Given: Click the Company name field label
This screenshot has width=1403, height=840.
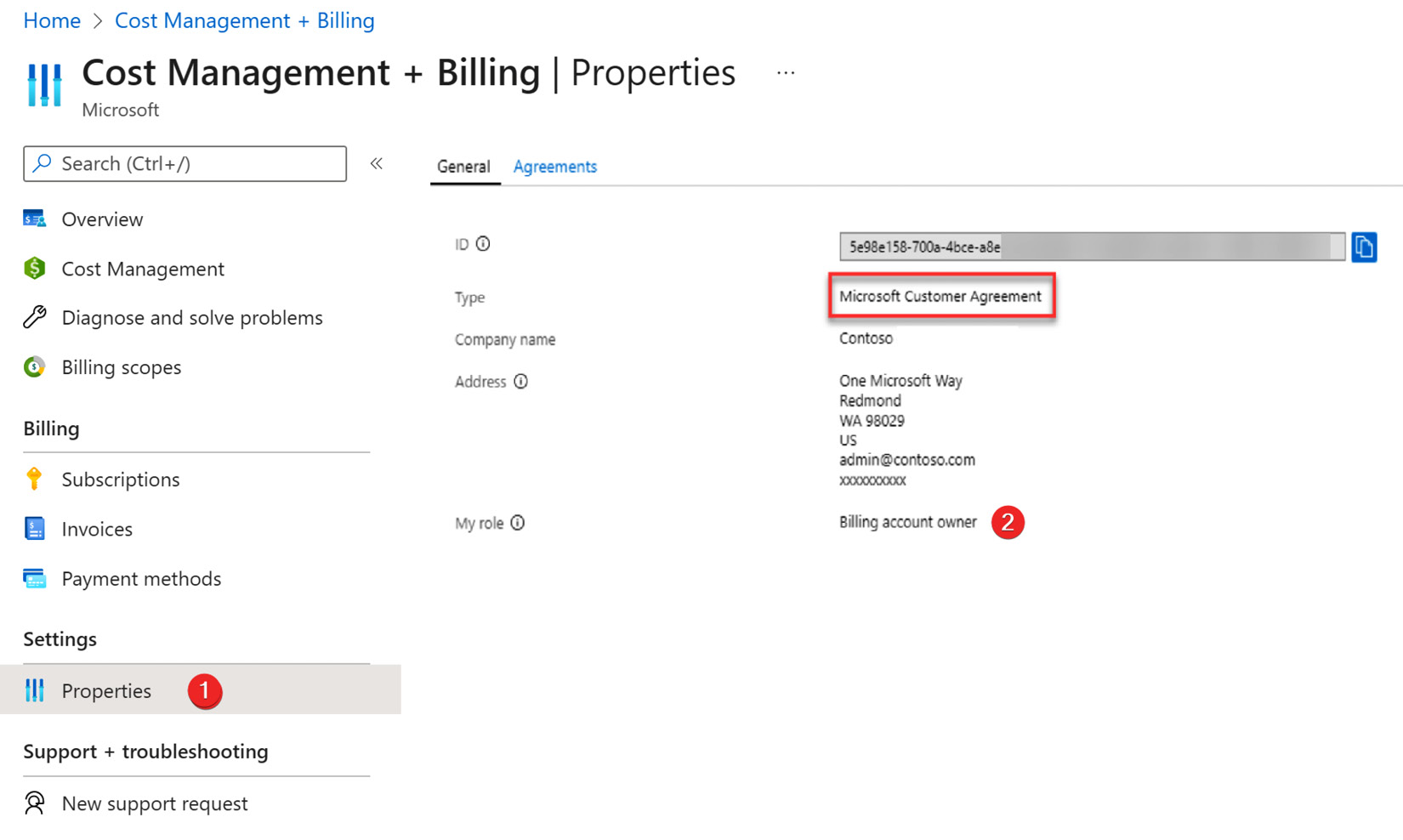Looking at the screenshot, I should click(505, 339).
